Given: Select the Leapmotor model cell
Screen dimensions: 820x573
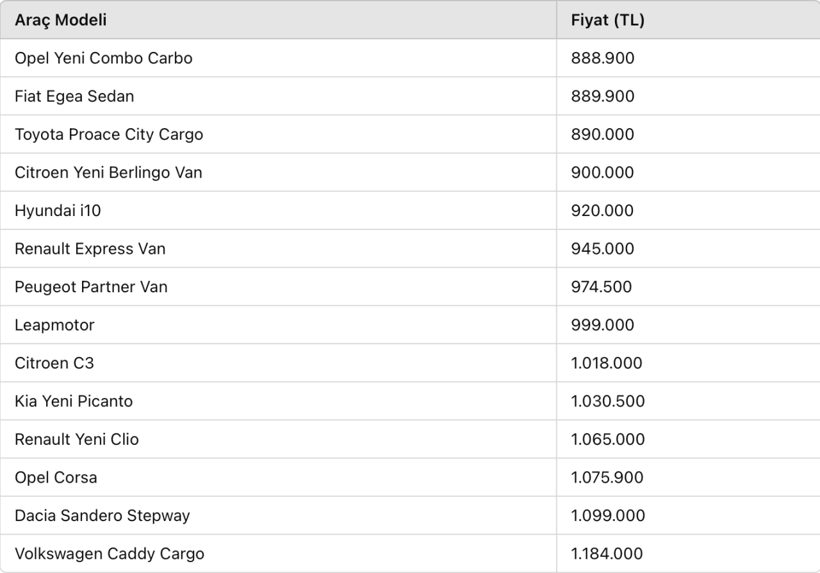Looking at the screenshot, I should pyautogui.click(x=55, y=325).
